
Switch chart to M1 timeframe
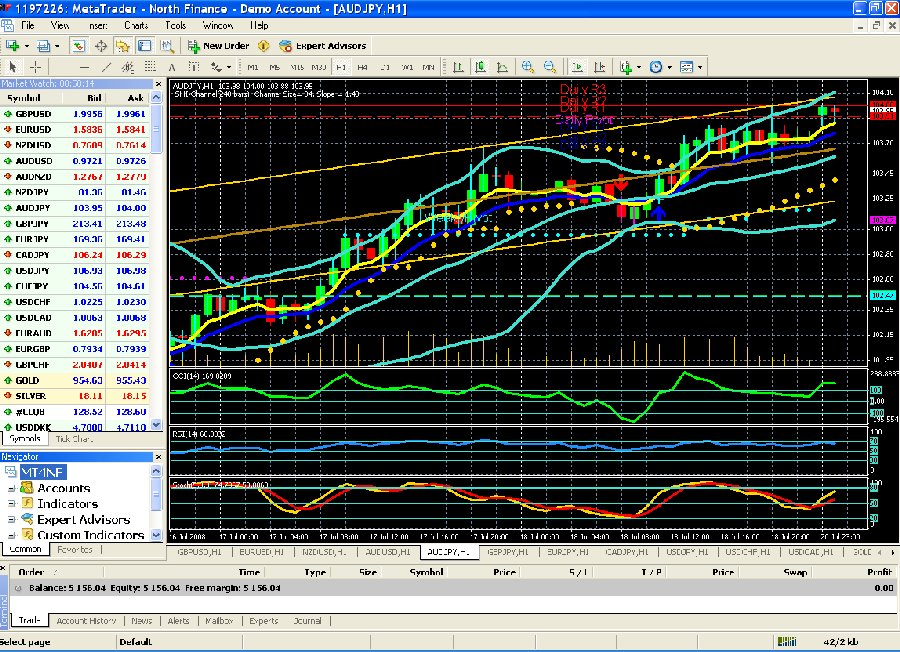(x=253, y=67)
